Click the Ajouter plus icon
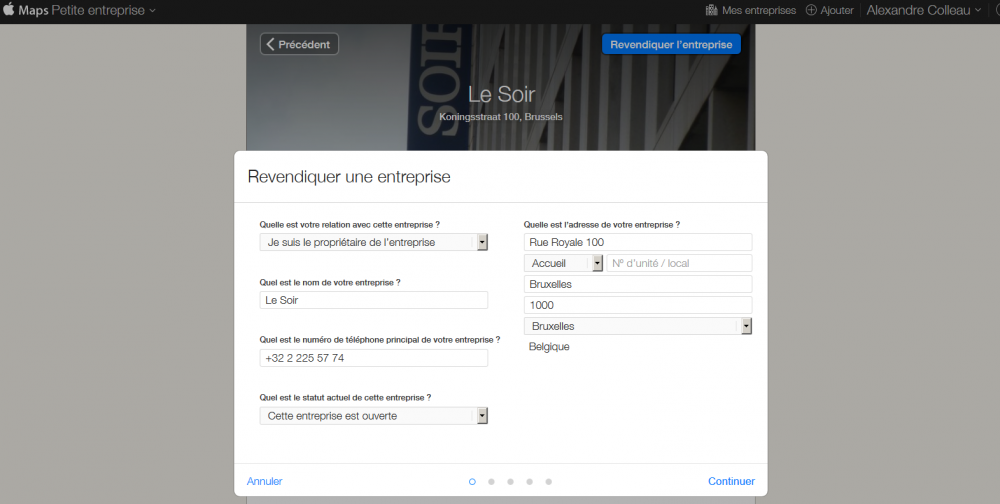Screen dimensions: 1000x504 click(x=811, y=10)
